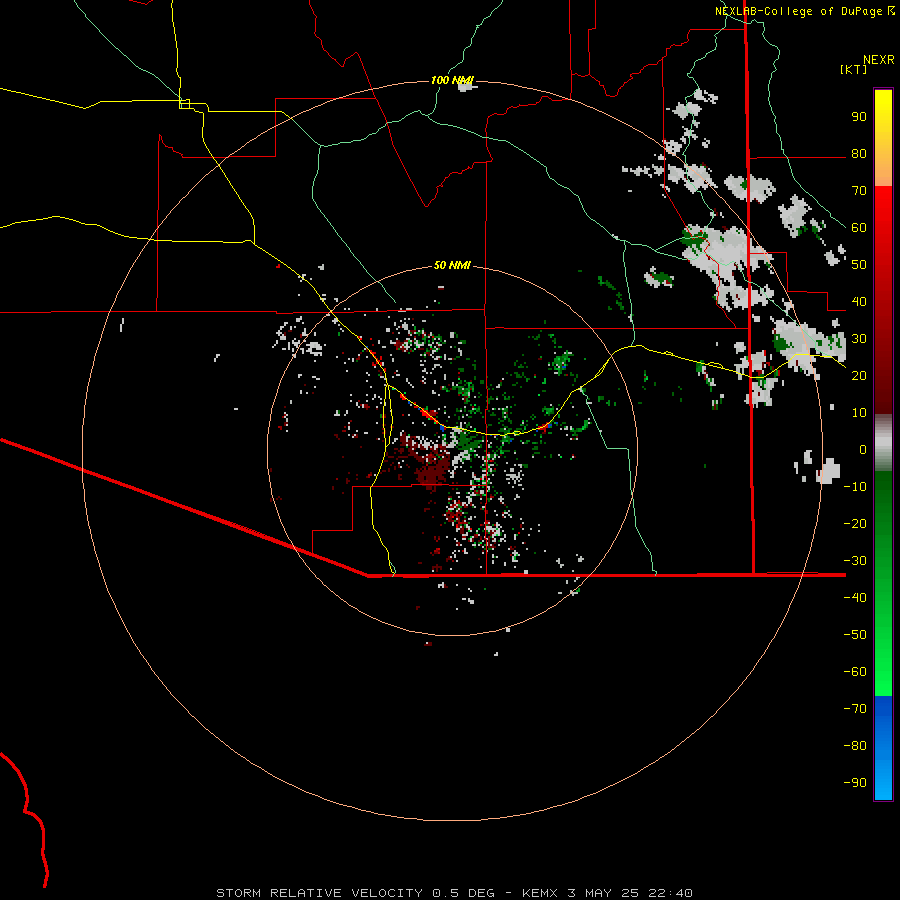900x900 pixels.
Task: Click the 0 value on the velocity scale
Action: tap(863, 449)
